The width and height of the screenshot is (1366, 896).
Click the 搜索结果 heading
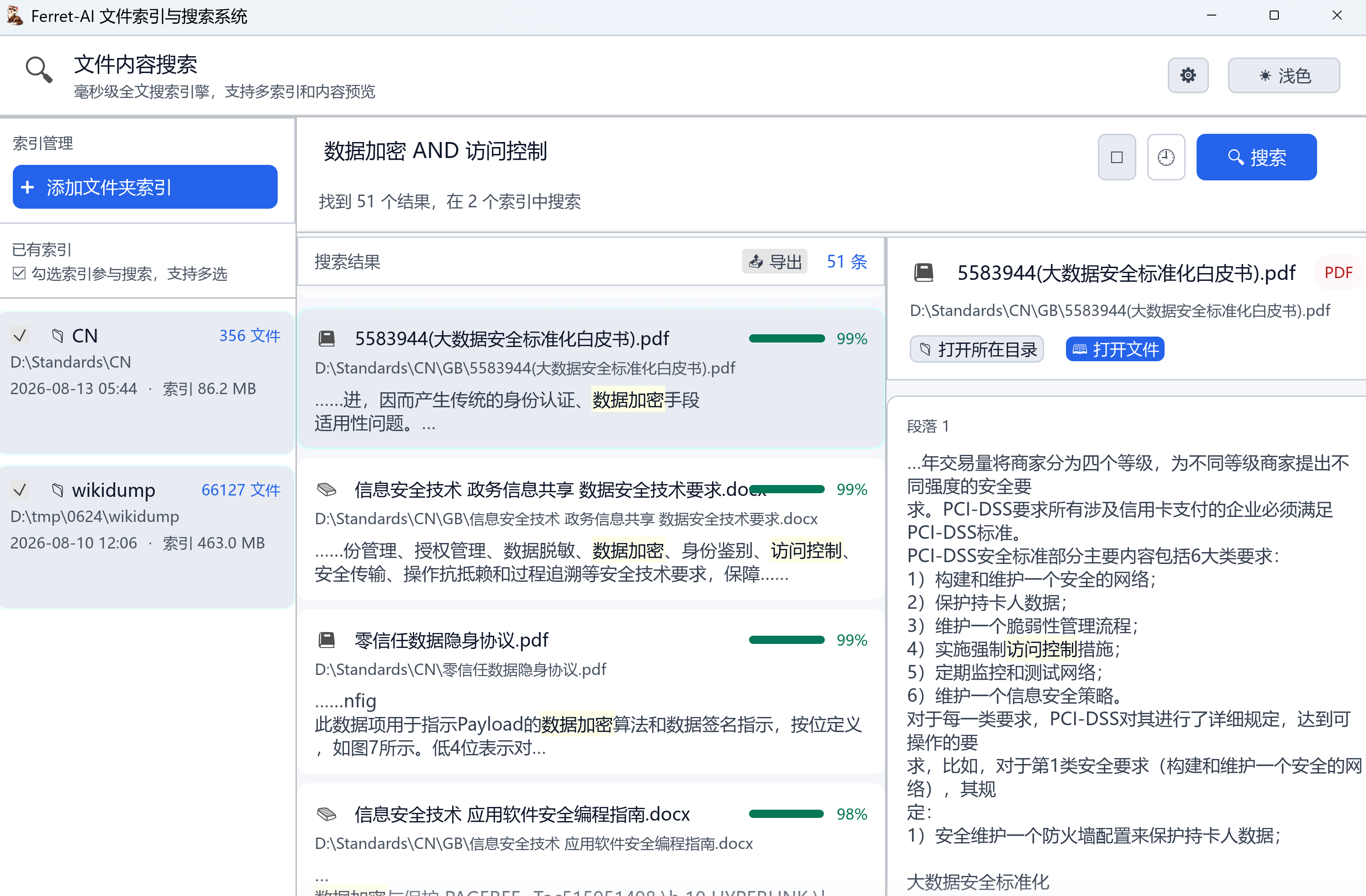[x=347, y=262]
